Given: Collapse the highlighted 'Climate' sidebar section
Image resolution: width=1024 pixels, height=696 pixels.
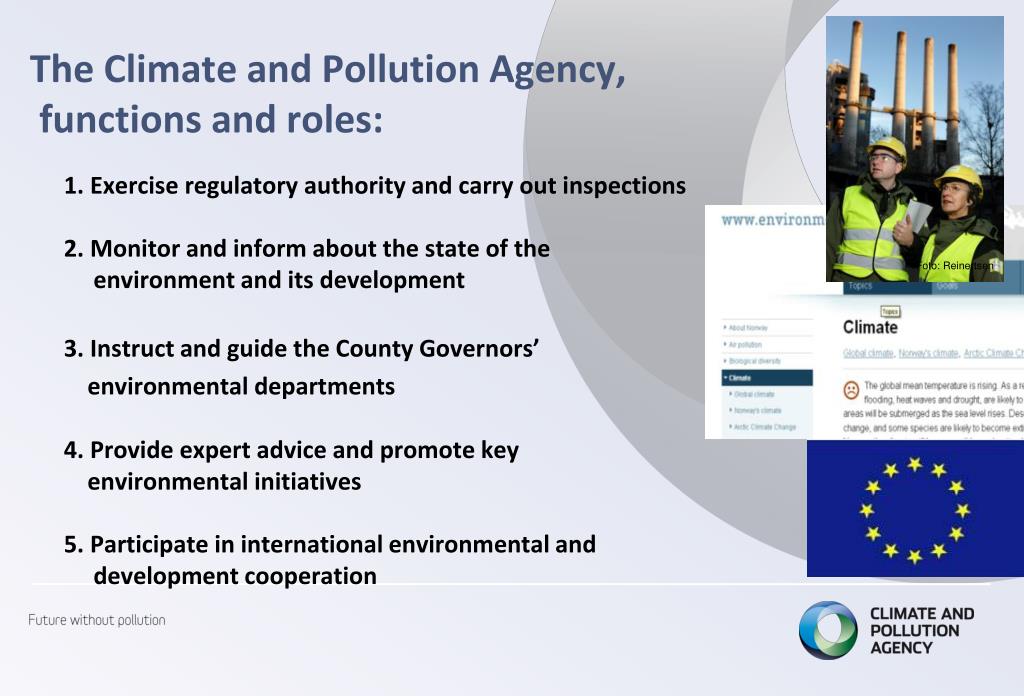Looking at the screenshot, I should [767, 377].
